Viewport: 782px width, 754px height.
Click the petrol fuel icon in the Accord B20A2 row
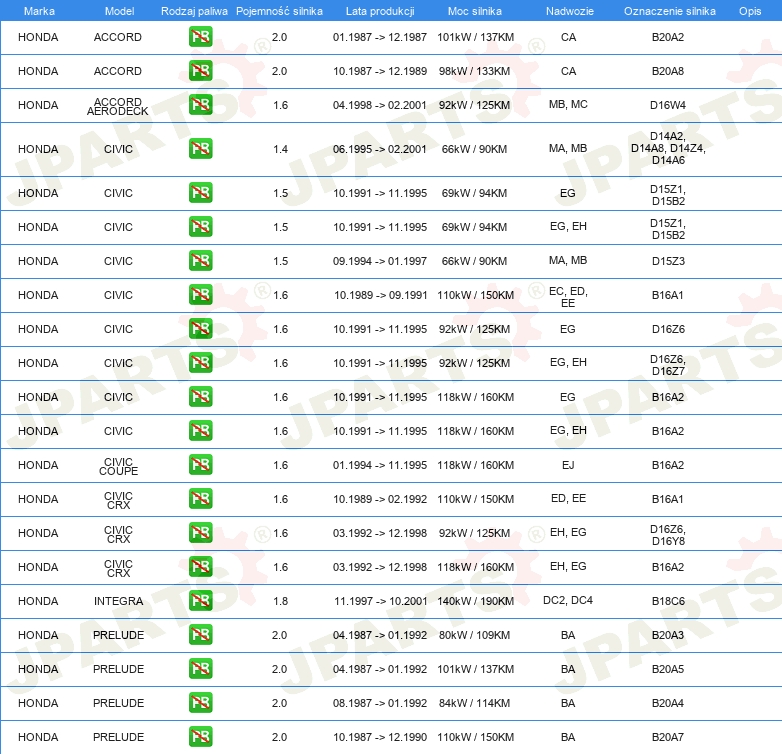pyautogui.click(x=200, y=36)
